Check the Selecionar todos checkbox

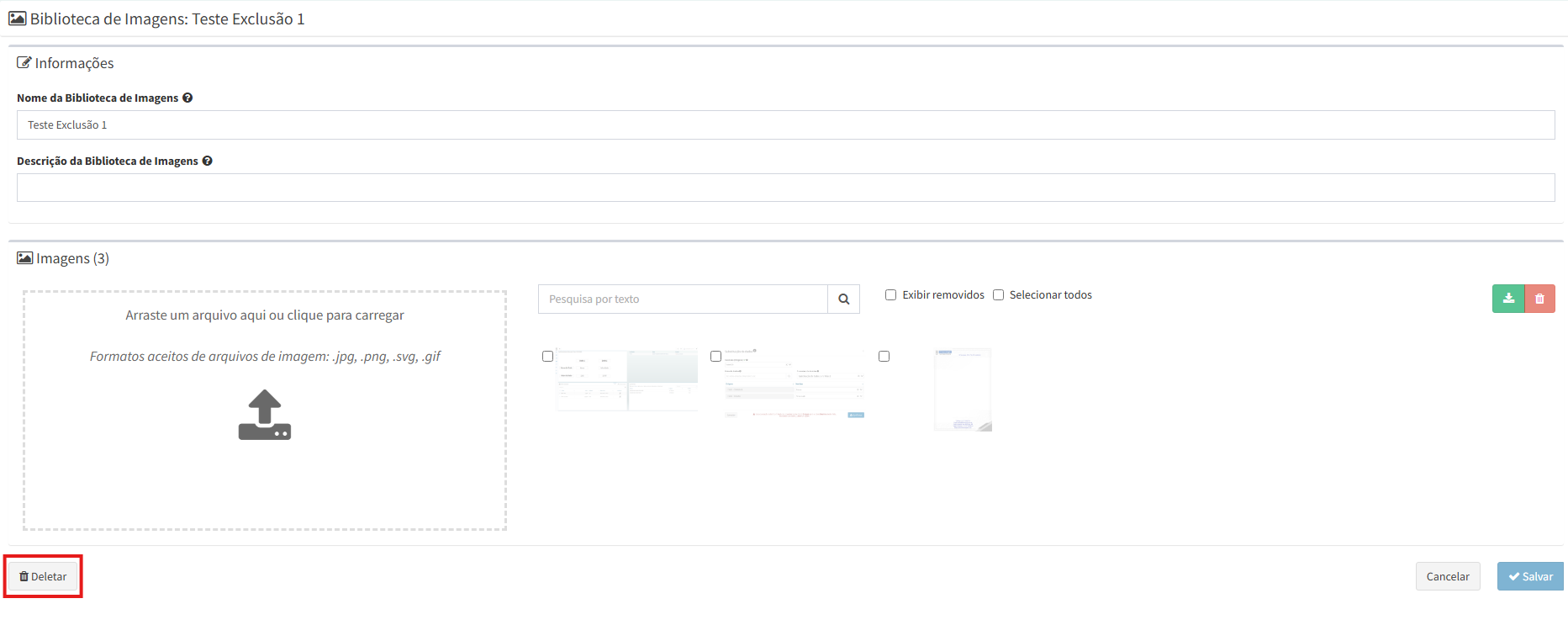tap(998, 294)
